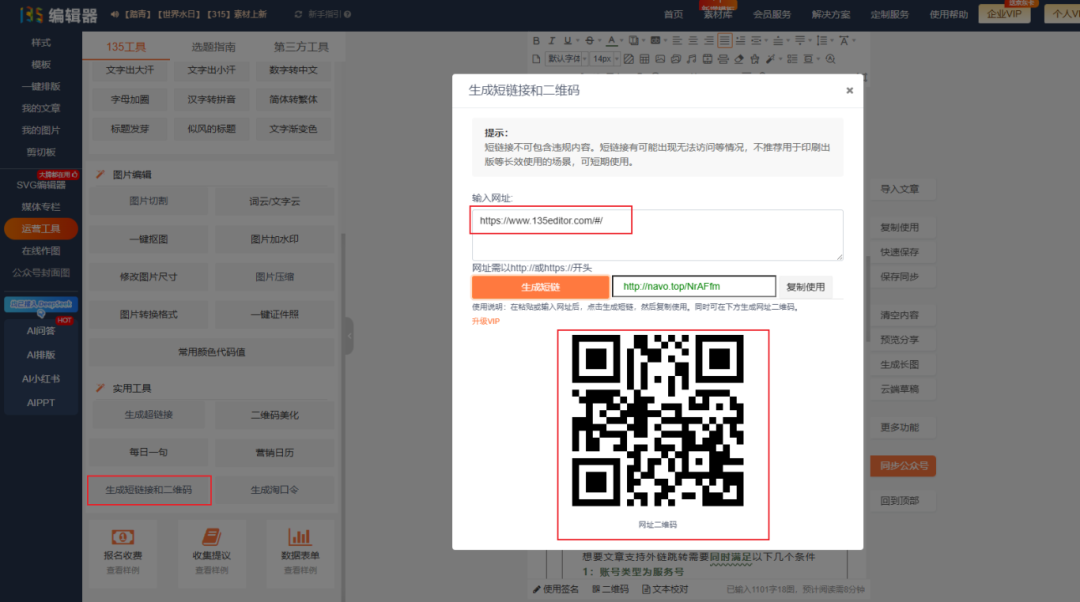Select 运营工具 in left sidebar

[41, 229]
